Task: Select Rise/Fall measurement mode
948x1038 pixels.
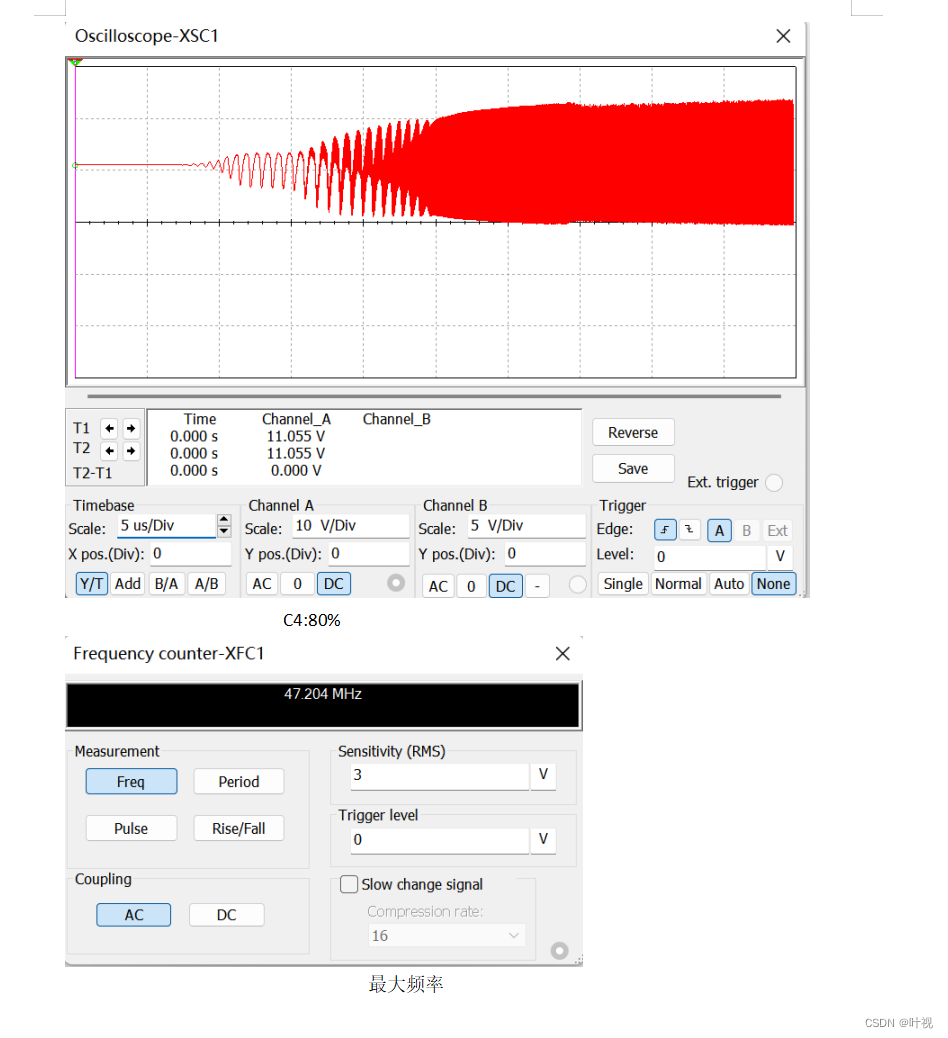Action: pos(239,829)
